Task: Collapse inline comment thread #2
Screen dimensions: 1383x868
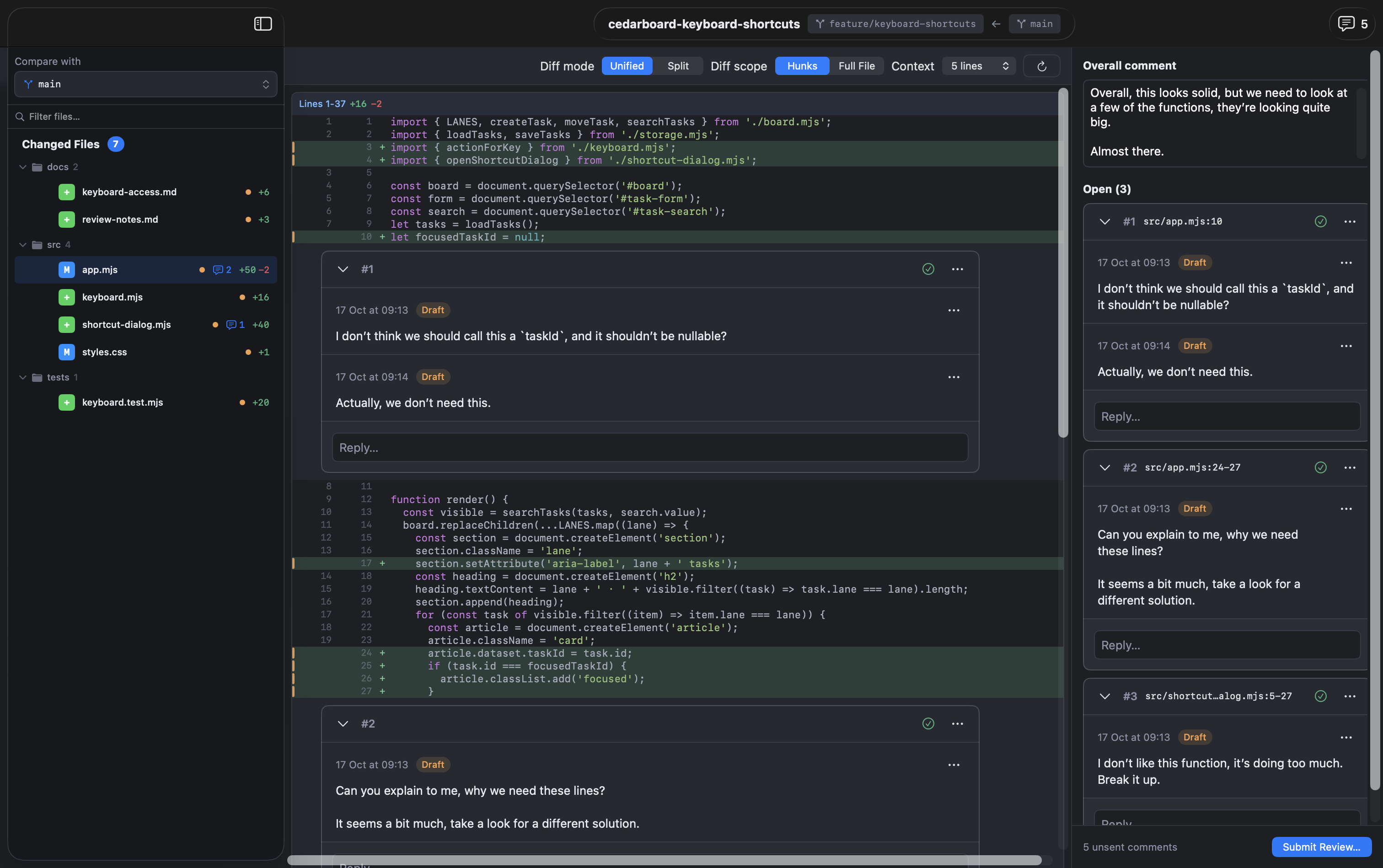Action: 343,724
